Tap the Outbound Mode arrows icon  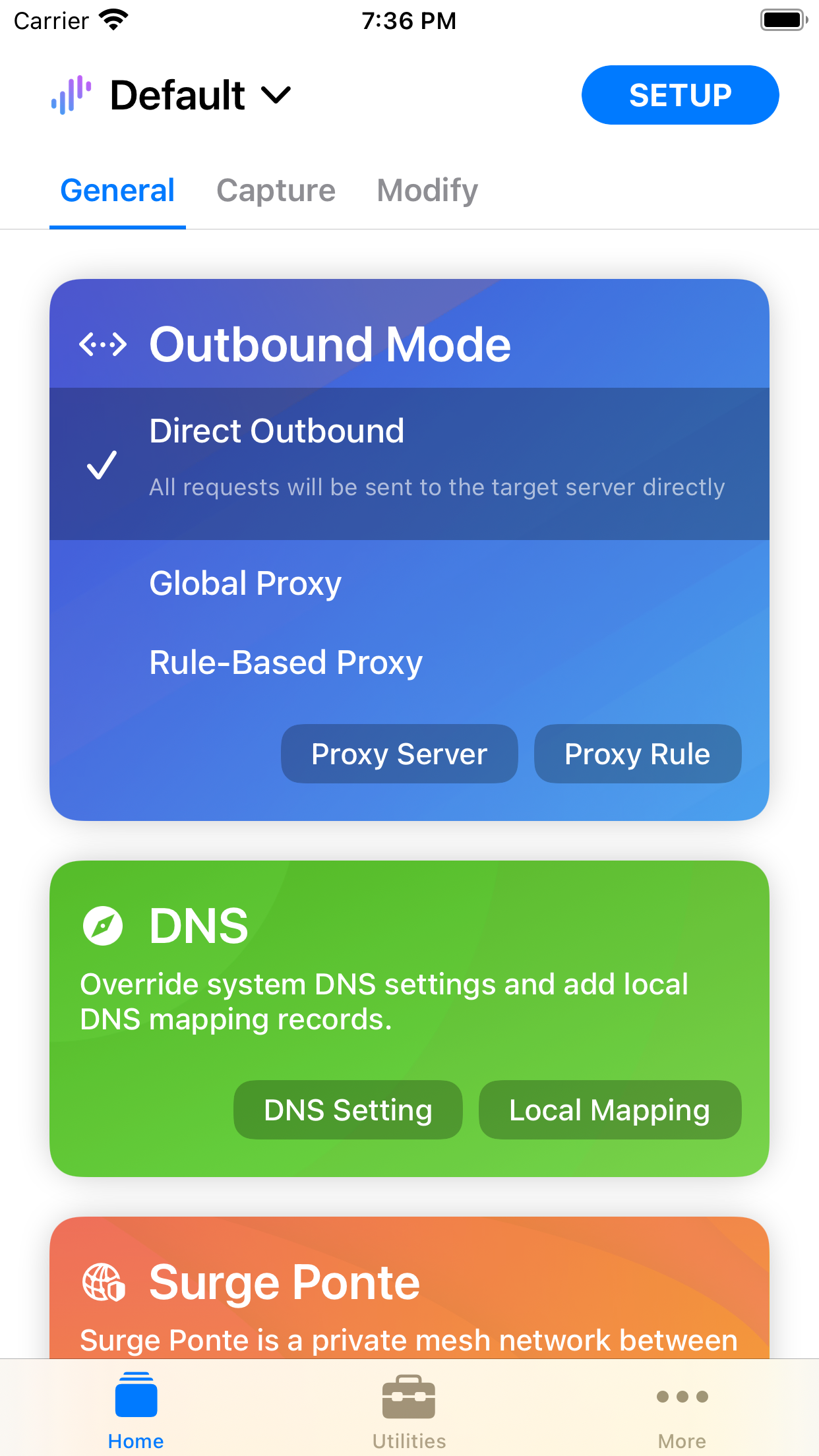pyautogui.click(x=103, y=344)
